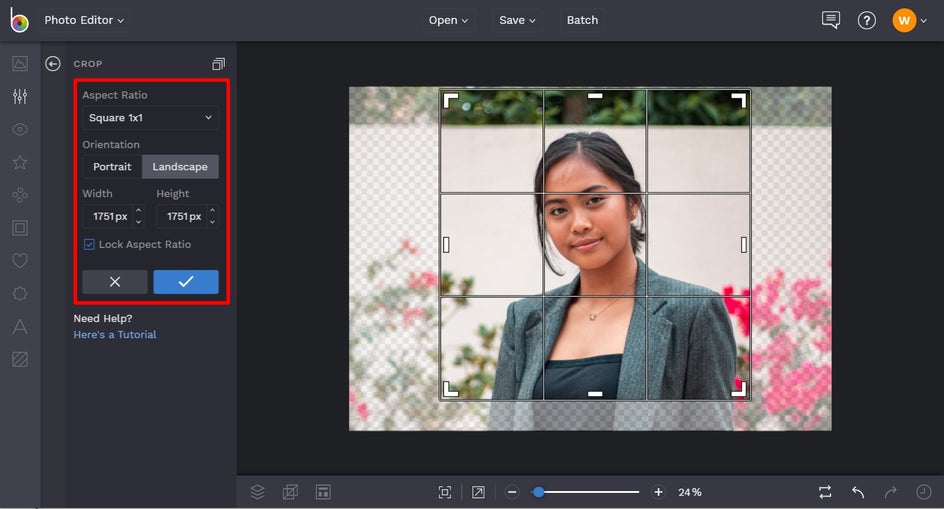
Task: Open the help question mark
Action: (866, 20)
